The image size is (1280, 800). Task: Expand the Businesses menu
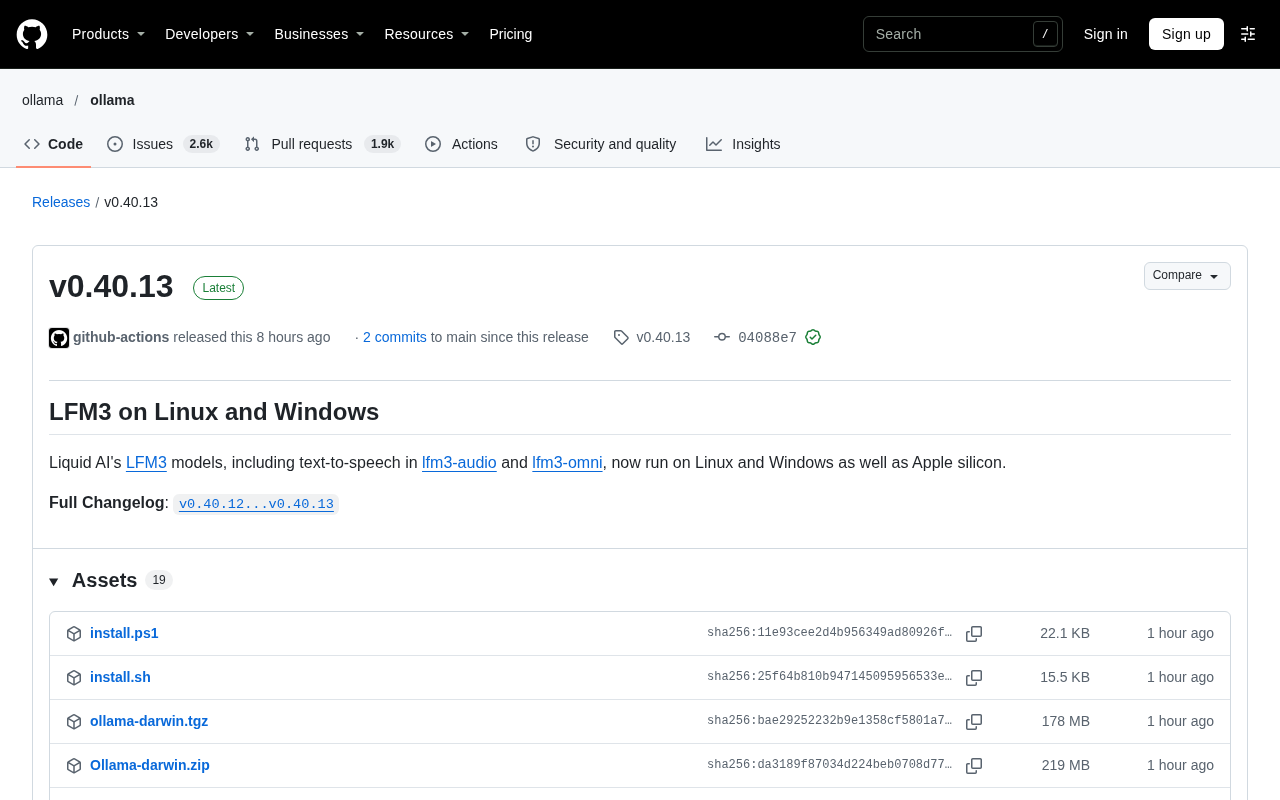pyautogui.click(x=319, y=34)
